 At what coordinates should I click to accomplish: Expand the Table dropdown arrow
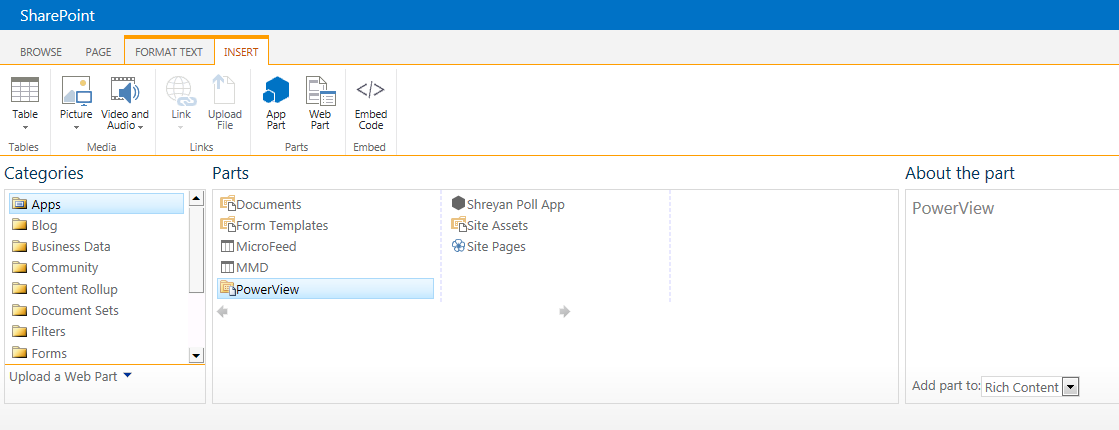(25, 128)
